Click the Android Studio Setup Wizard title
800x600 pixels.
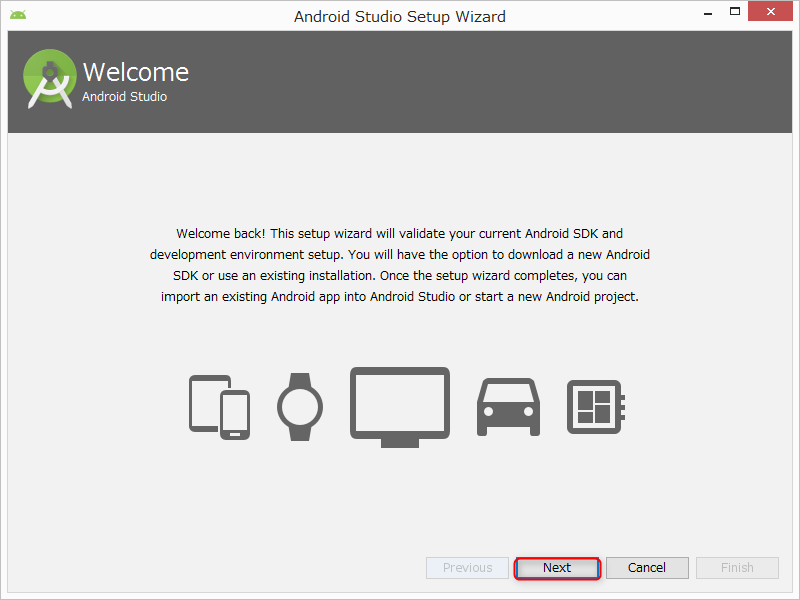click(399, 17)
